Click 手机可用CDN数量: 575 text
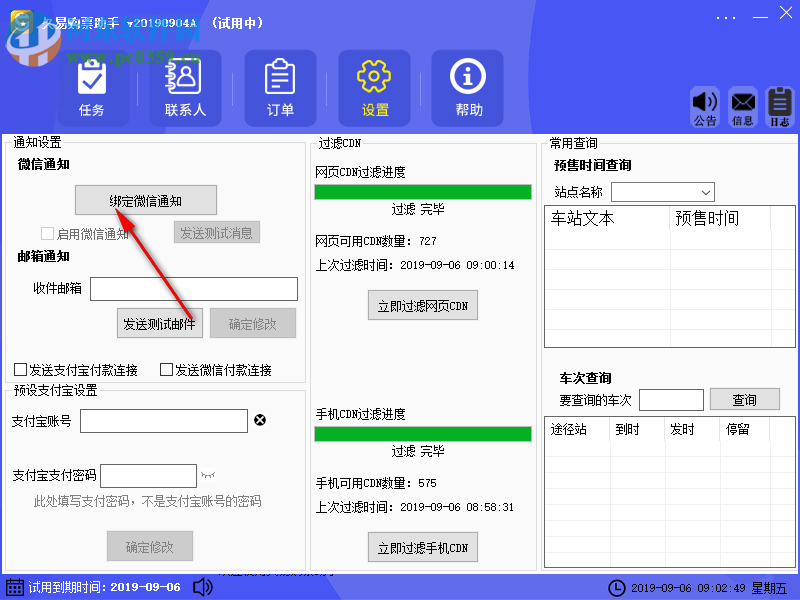Screen dimensions: 800x600 pyautogui.click(x=376, y=483)
